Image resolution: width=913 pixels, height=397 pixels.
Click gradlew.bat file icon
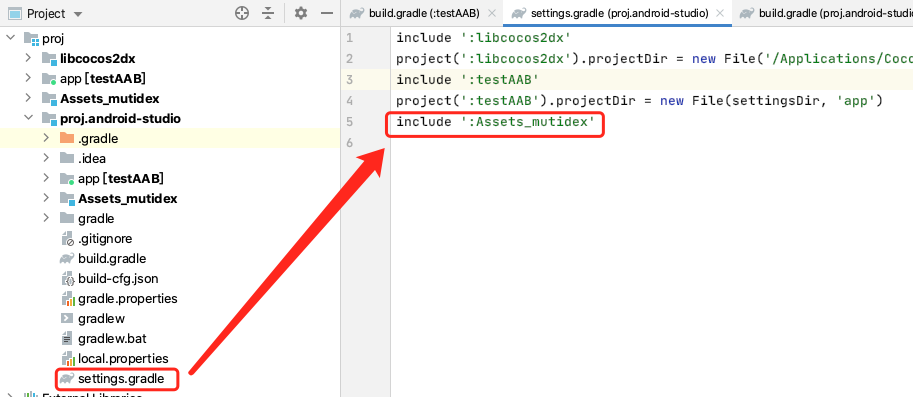coord(67,338)
